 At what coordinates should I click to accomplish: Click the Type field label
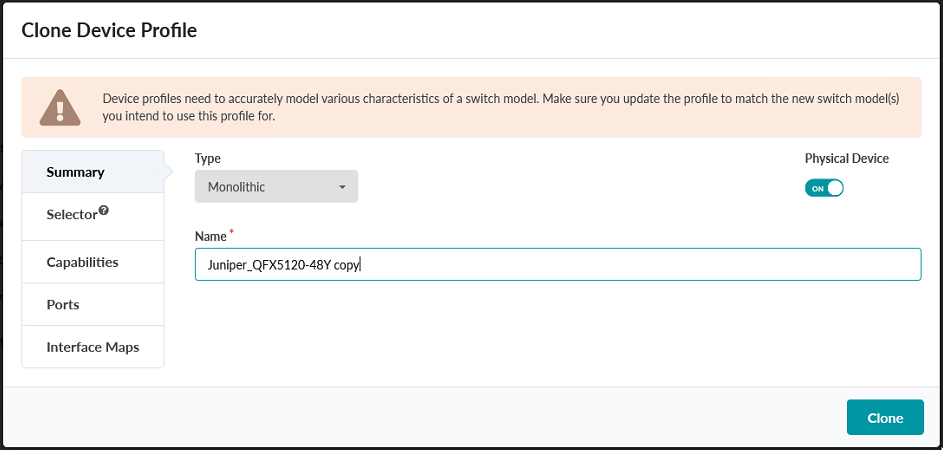click(x=207, y=158)
